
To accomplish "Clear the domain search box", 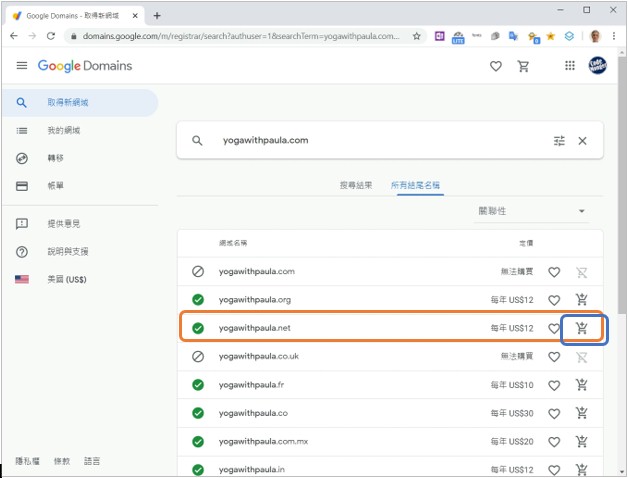I will point(582,141).
